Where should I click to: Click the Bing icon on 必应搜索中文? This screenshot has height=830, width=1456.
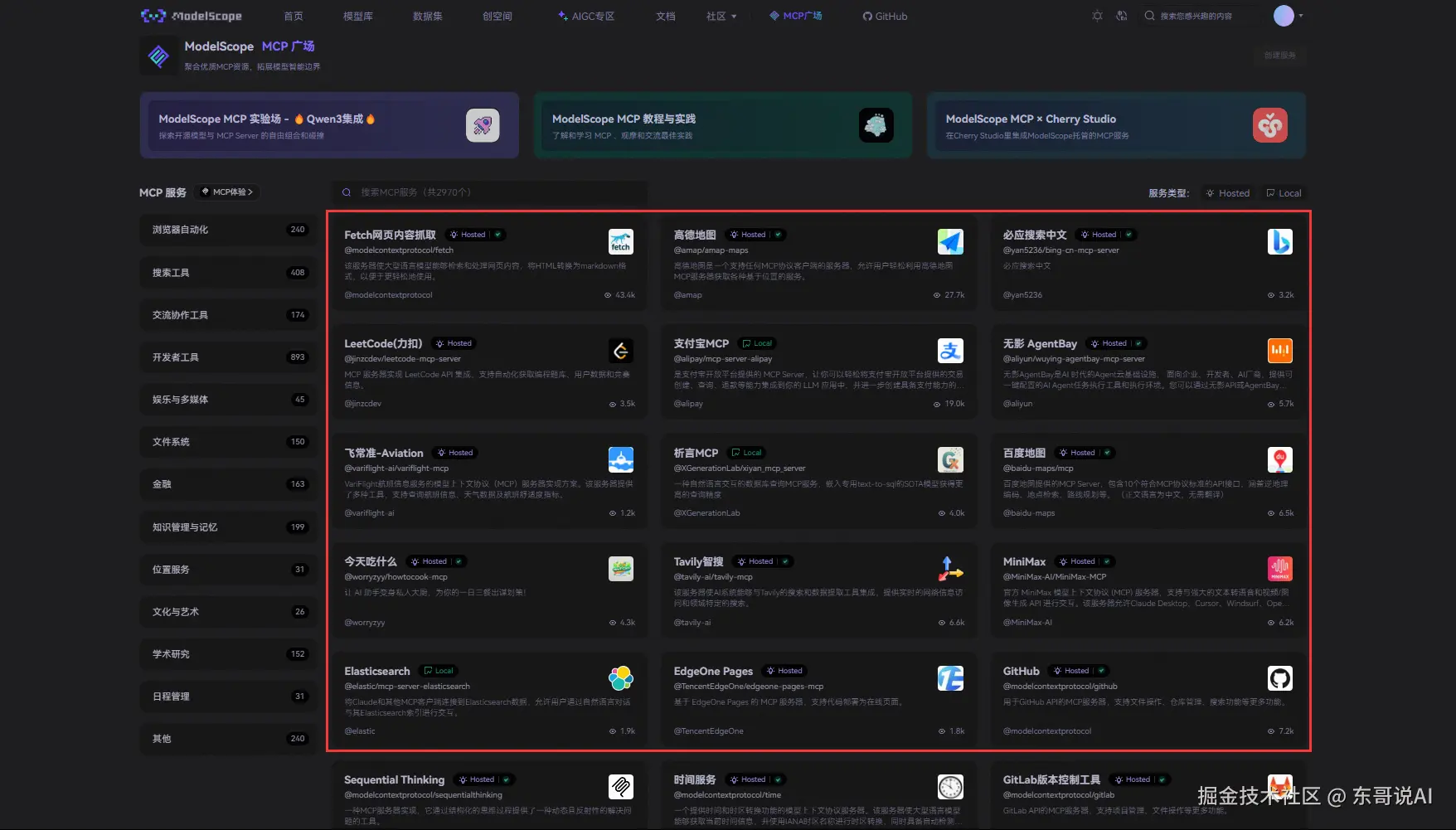[x=1280, y=241]
